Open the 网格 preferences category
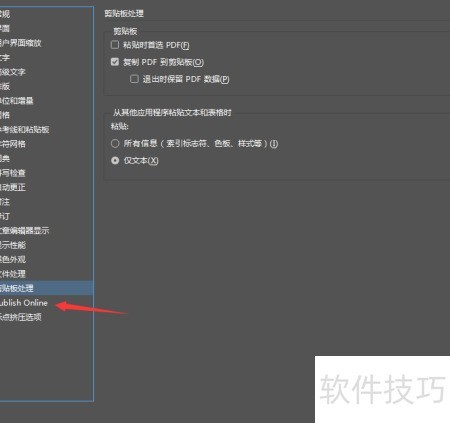This screenshot has width=450, height=423. [46, 115]
